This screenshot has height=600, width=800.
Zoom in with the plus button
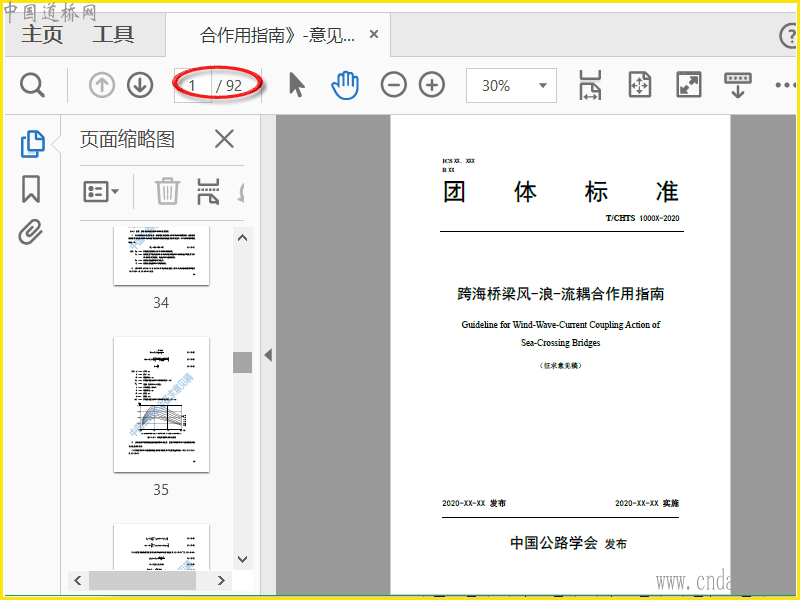coord(432,85)
